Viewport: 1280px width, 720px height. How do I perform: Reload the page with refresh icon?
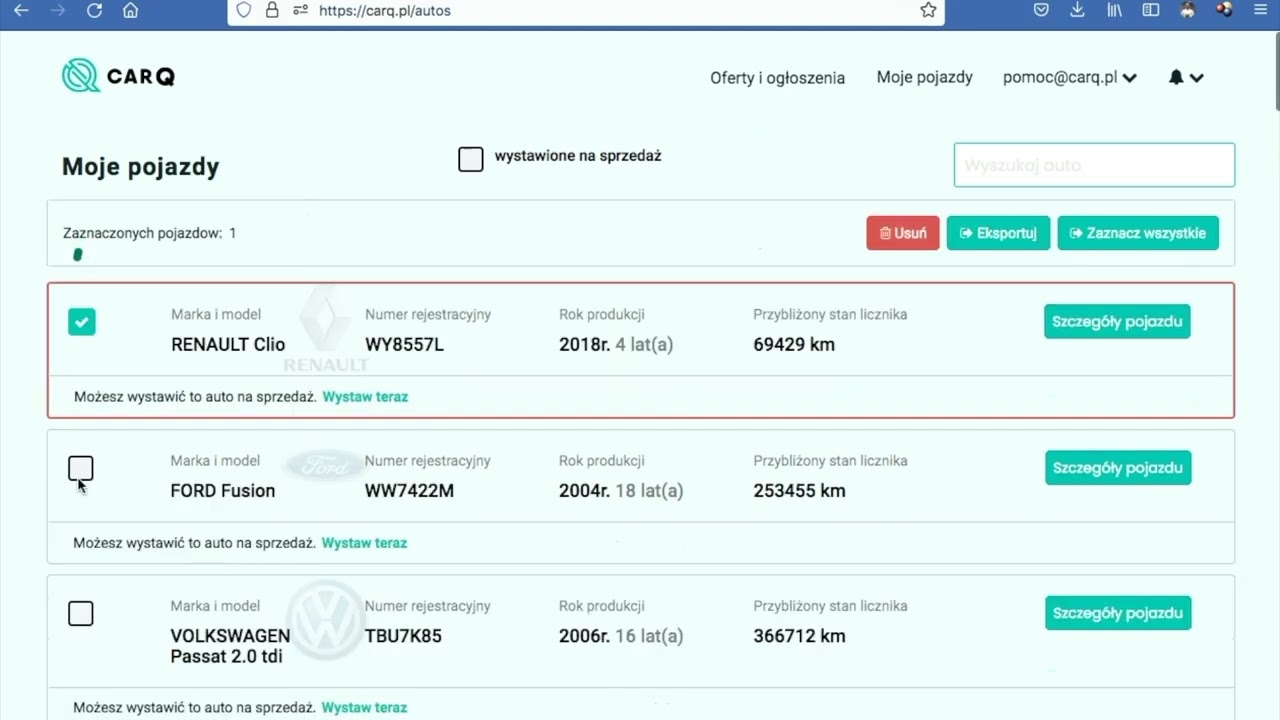[x=94, y=11]
